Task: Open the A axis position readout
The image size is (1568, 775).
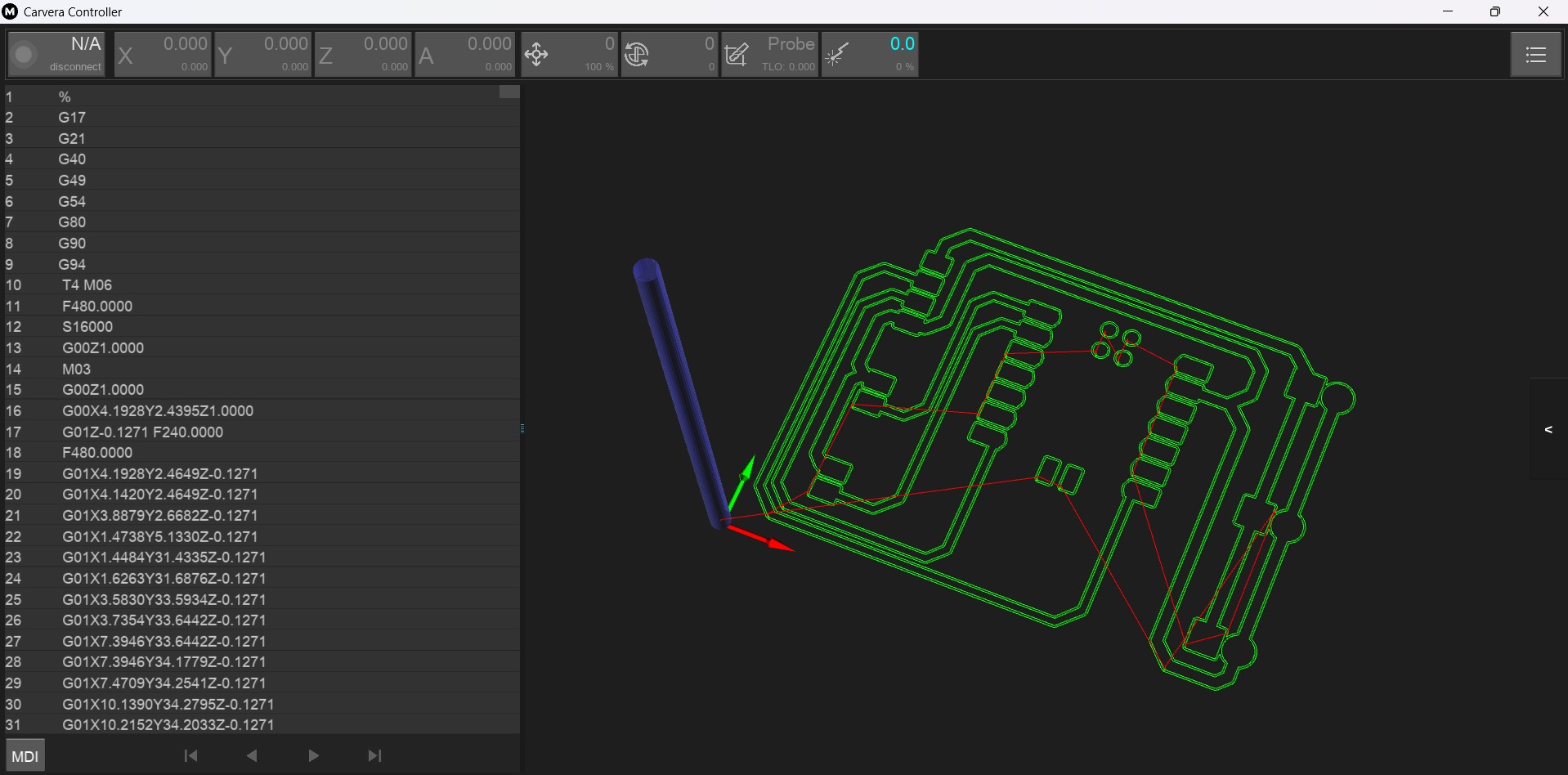Action: pyautogui.click(x=464, y=55)
